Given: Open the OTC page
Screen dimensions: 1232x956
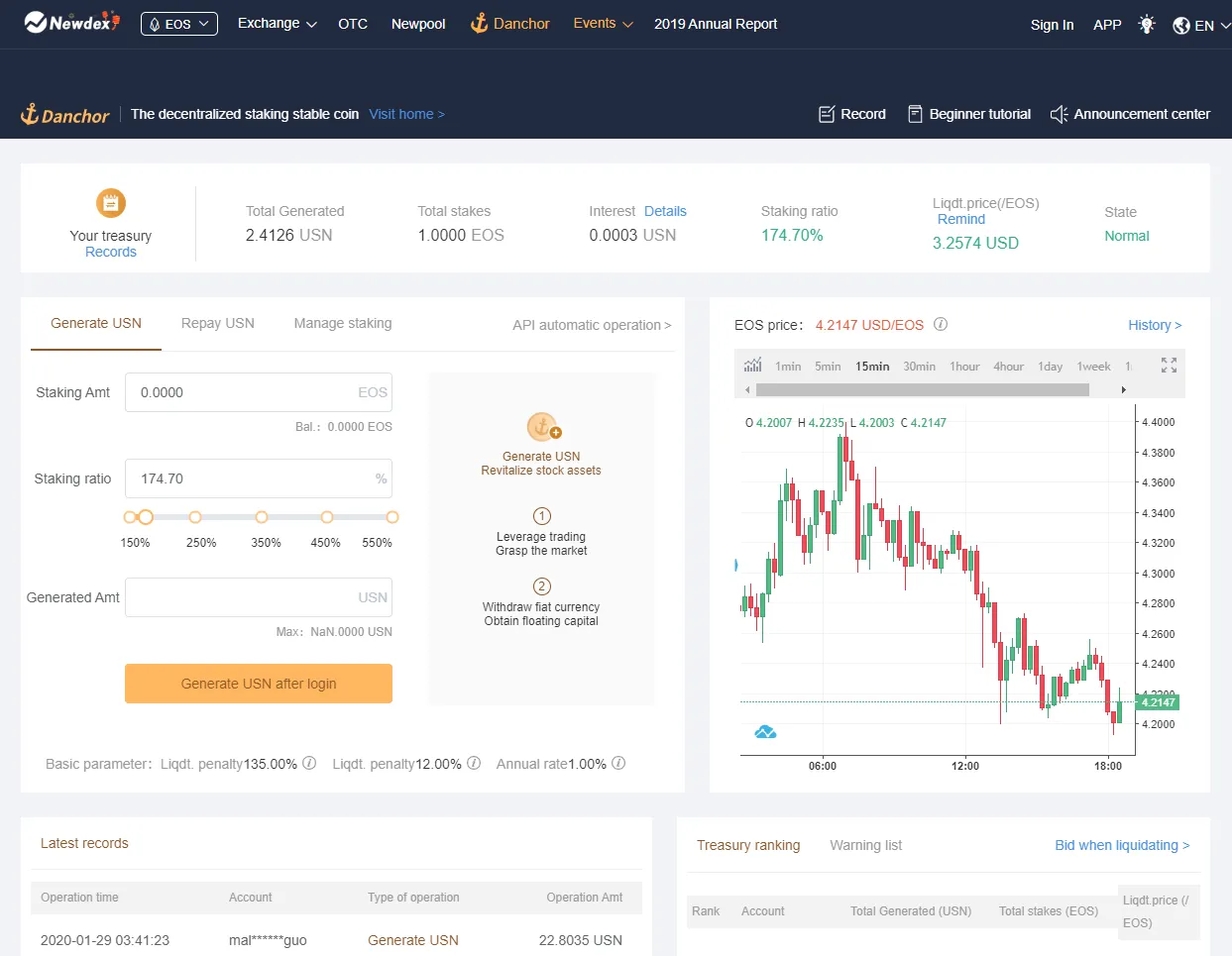Looking at the screenshot, I should coord(353,24).
